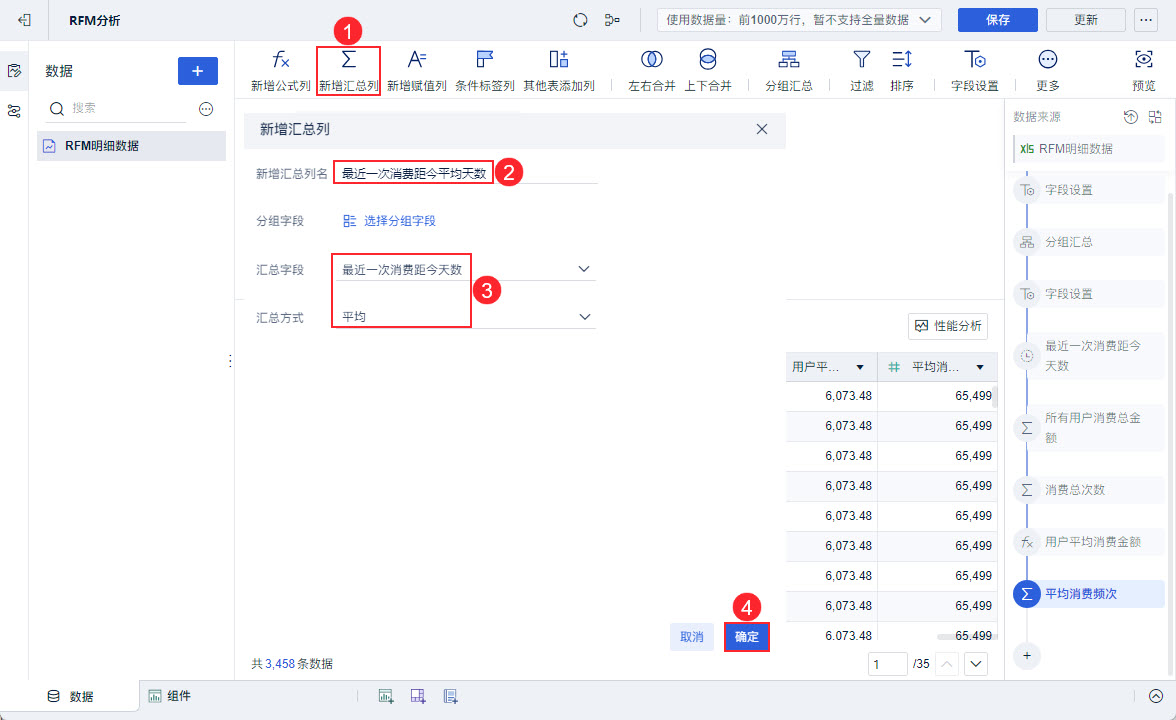Go to next page with down chevron
The height and width of the screenshot is (720, 1176).
tap(976, 664)
